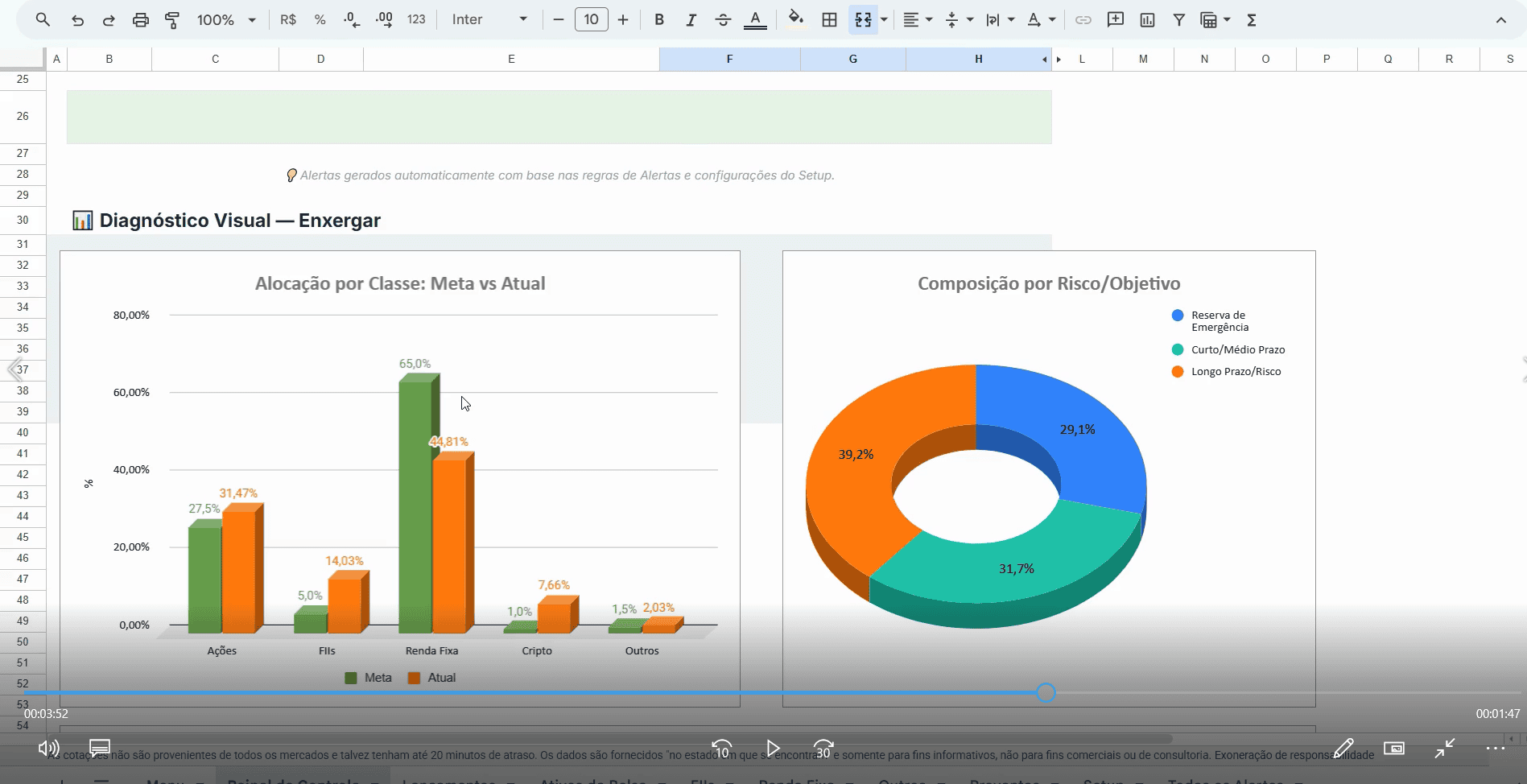
Task: Insert a link with the chain icon
Action: (x=1083, y=20)
